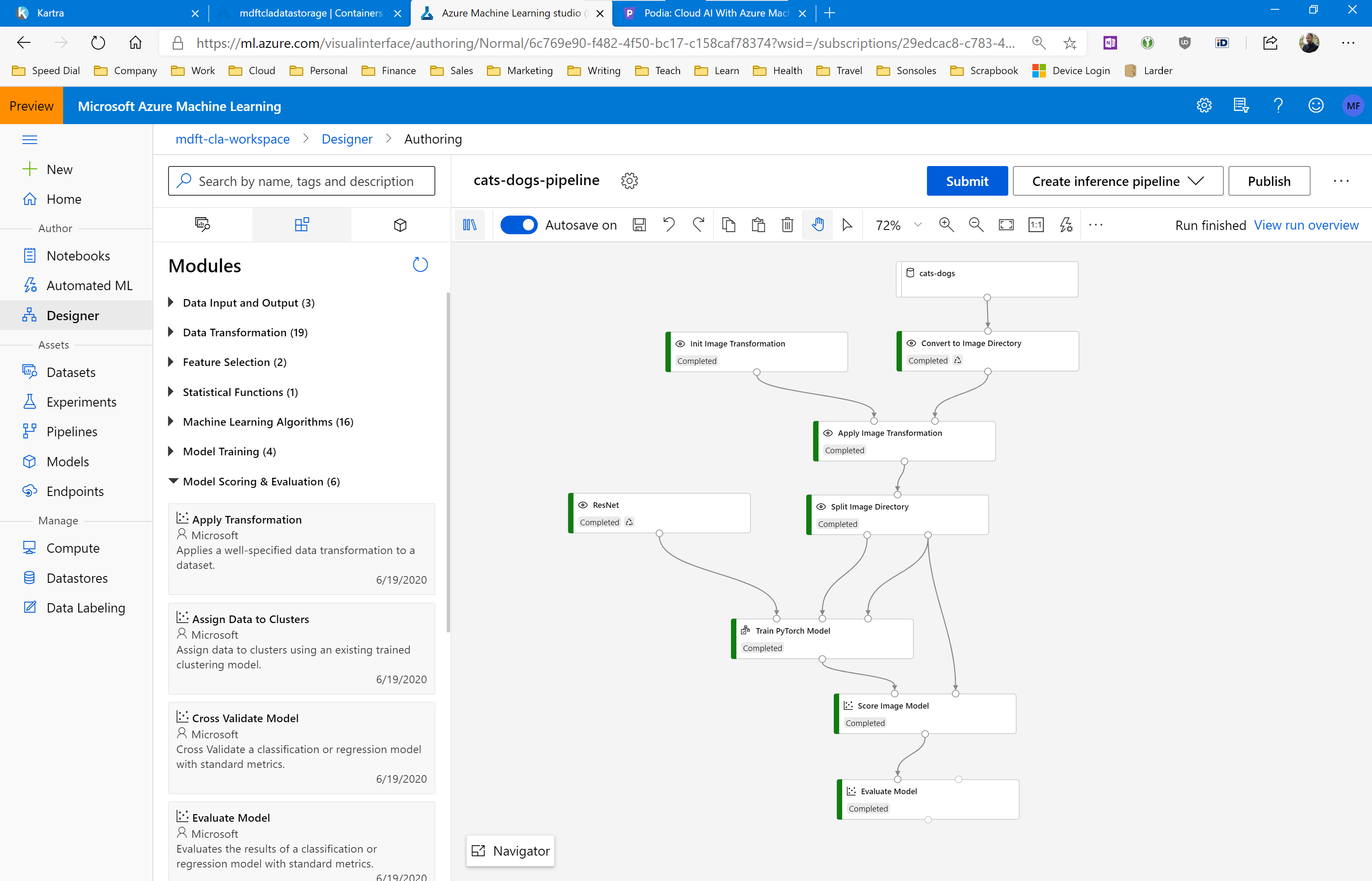Open the pipeline overflow menu beside Publish
The width and height of the screenshot is (1372, 881).
point(1341,181)
